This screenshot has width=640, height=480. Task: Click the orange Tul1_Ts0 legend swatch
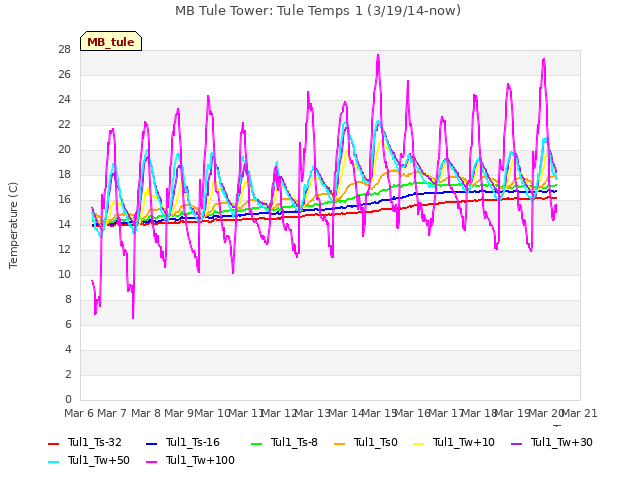339,444
